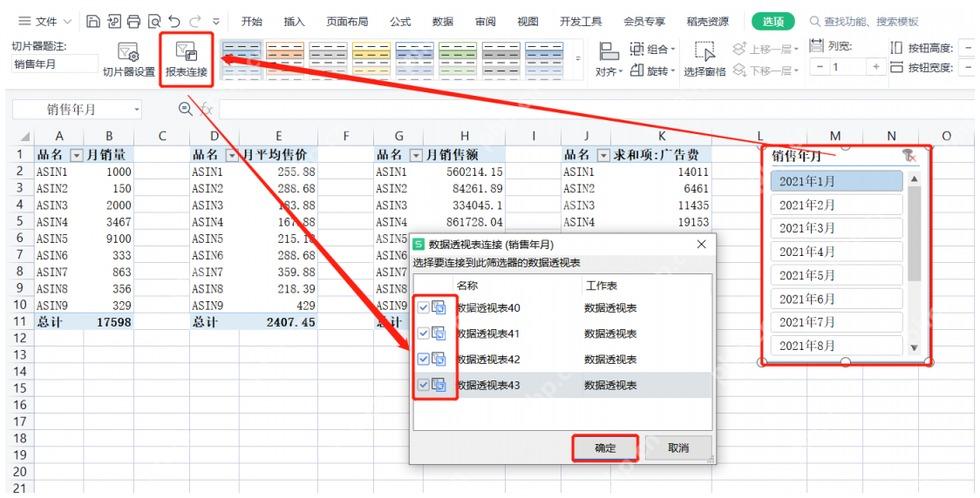Click the Save icon in quick access toolbar
980x498 pixels.
93,21
